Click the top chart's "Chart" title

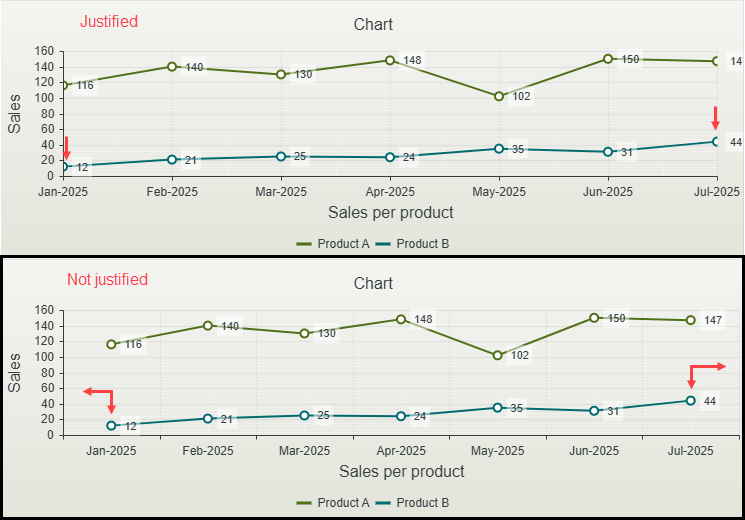373,24
